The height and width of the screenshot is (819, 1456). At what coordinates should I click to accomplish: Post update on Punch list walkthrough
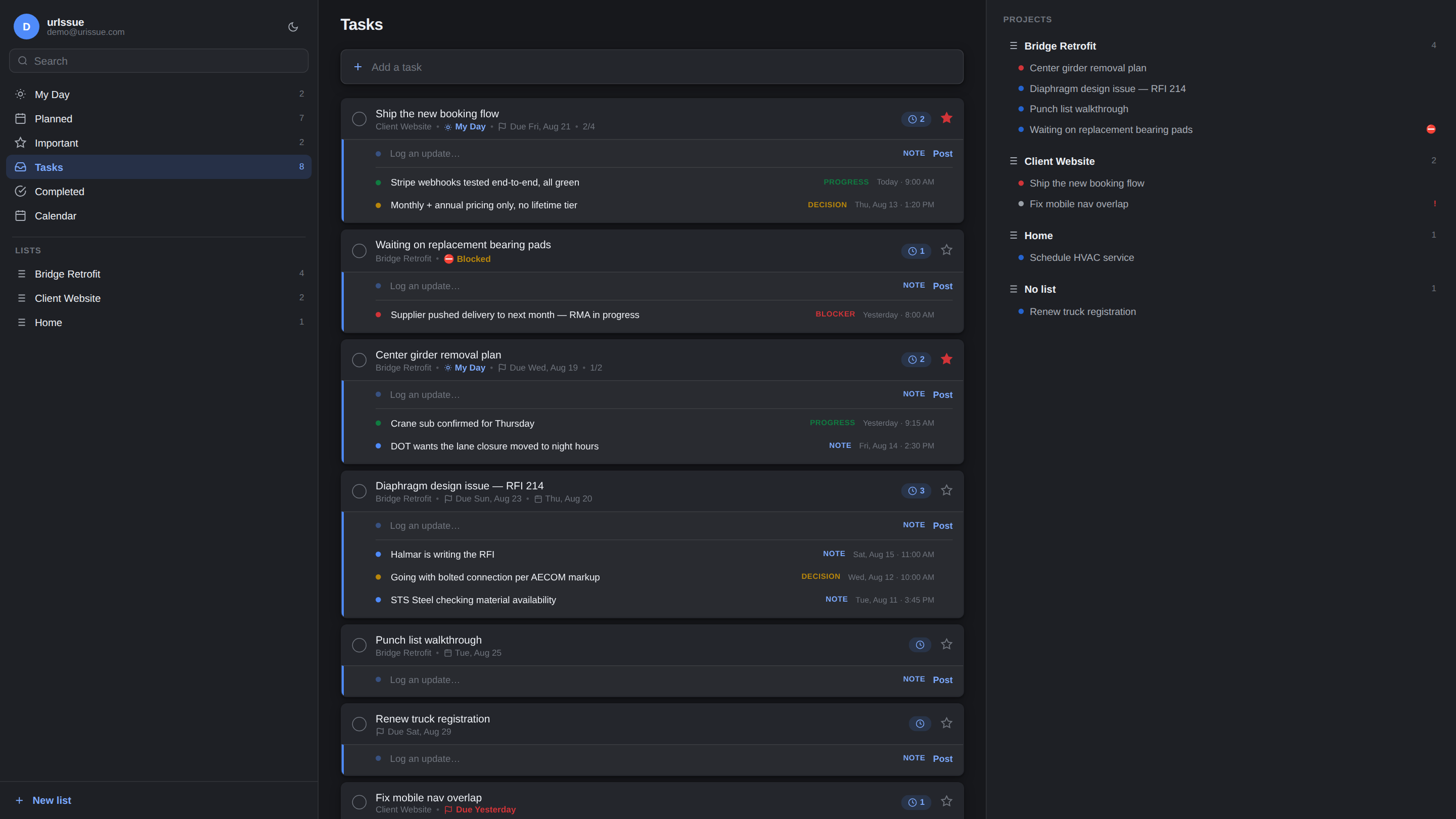click(x=942, y=680)
